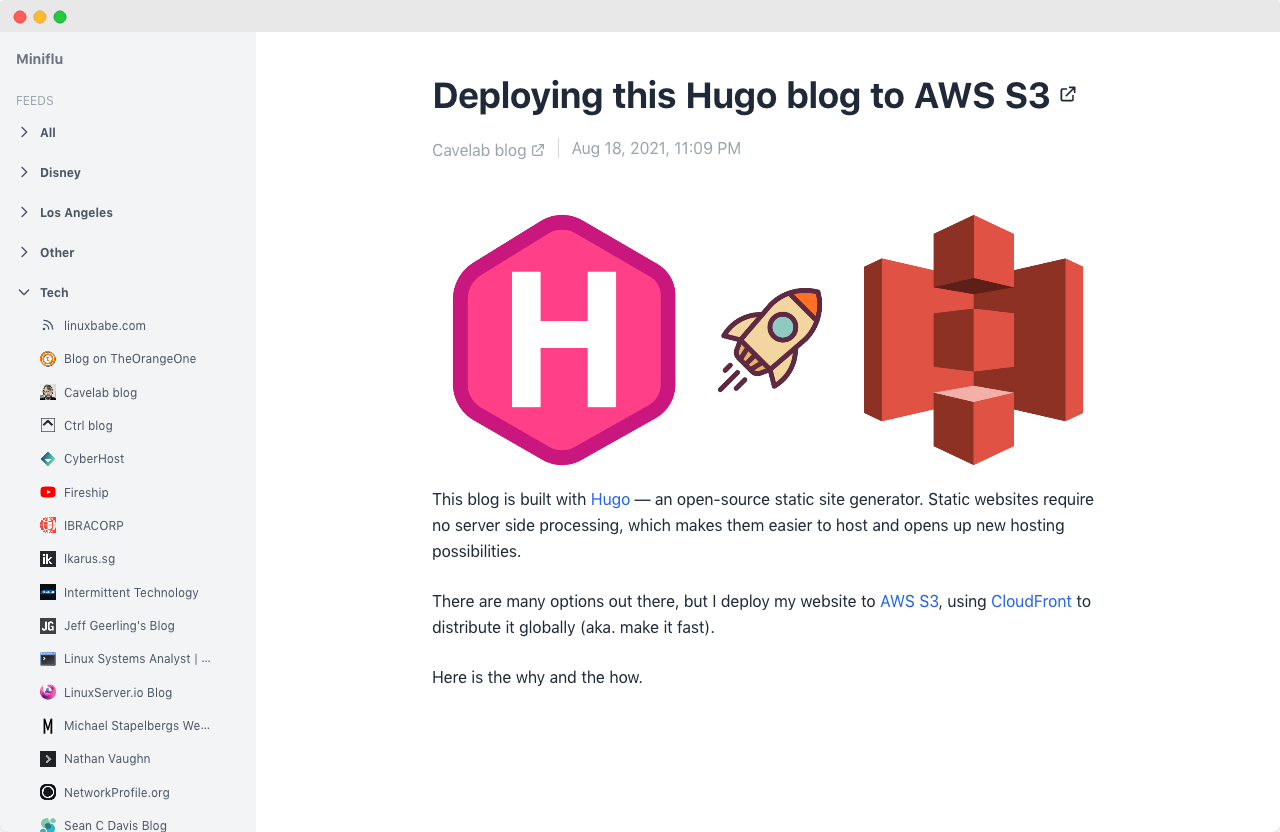Select the CyberHost feed icon
The image size is (1280, 832).
[x=48, y=459]
